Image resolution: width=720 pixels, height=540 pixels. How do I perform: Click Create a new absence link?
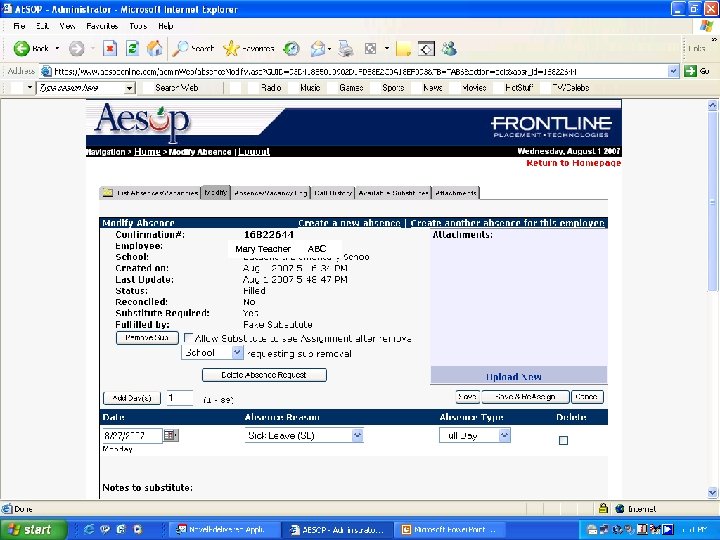(x=349, y=223)
